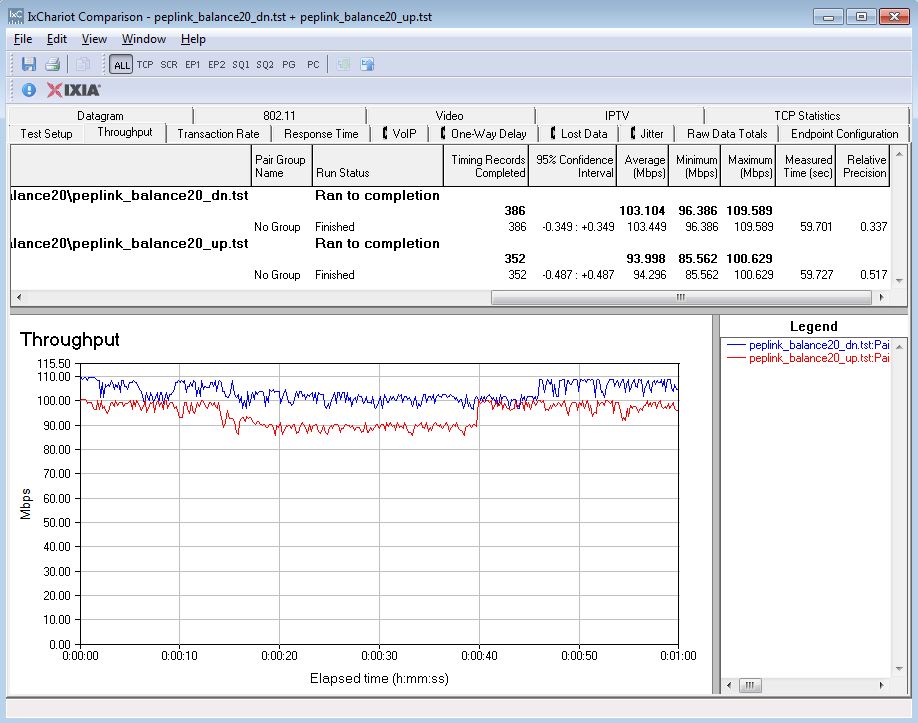Open the Raw Data Totals tab
Image resolution: width=918 pixels, height=723 pixels.
727,134
